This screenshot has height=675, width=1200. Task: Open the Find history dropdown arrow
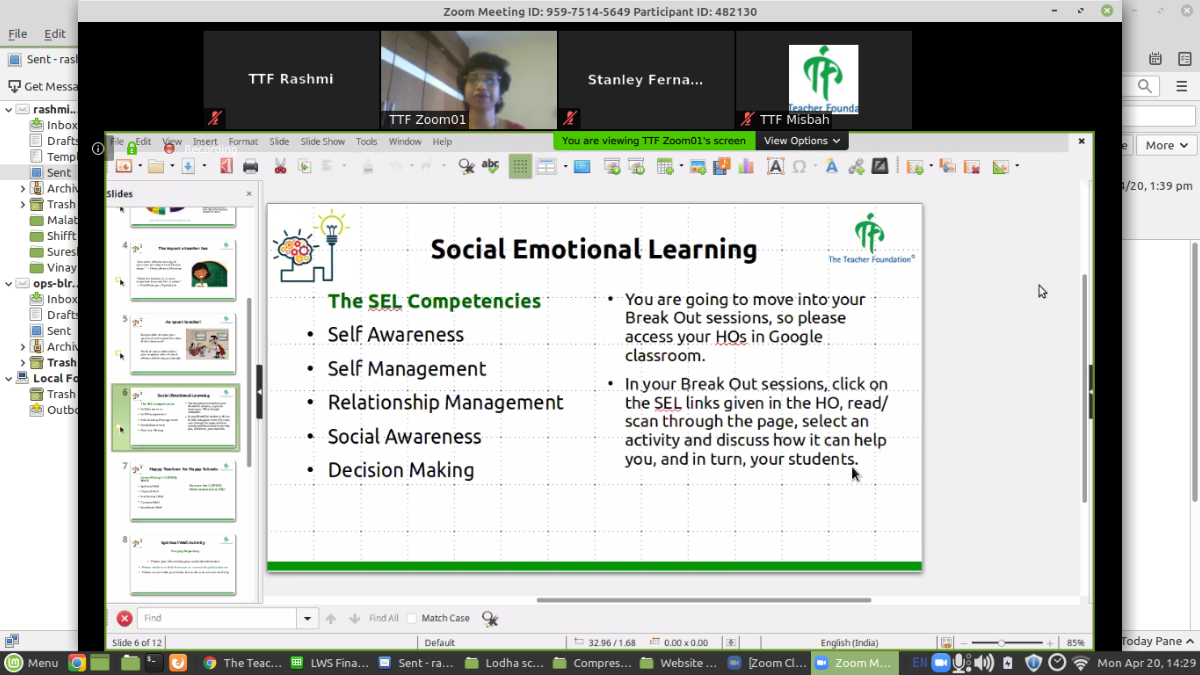click(308, 619)
